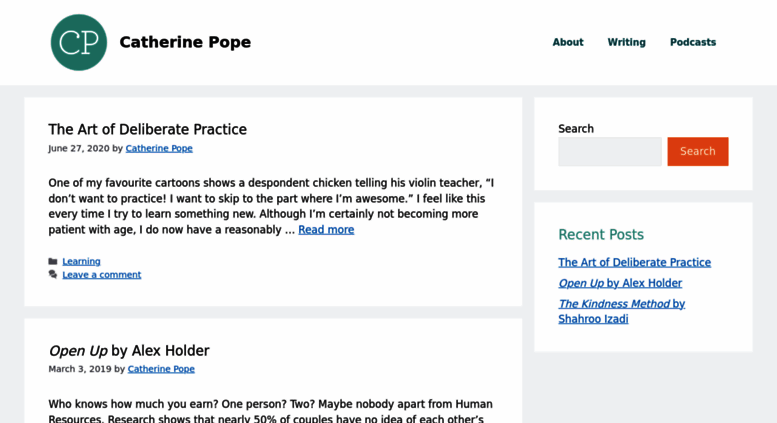The image size is (777, 423).
Task: Open the Learning category link
Action: (81, 261)
